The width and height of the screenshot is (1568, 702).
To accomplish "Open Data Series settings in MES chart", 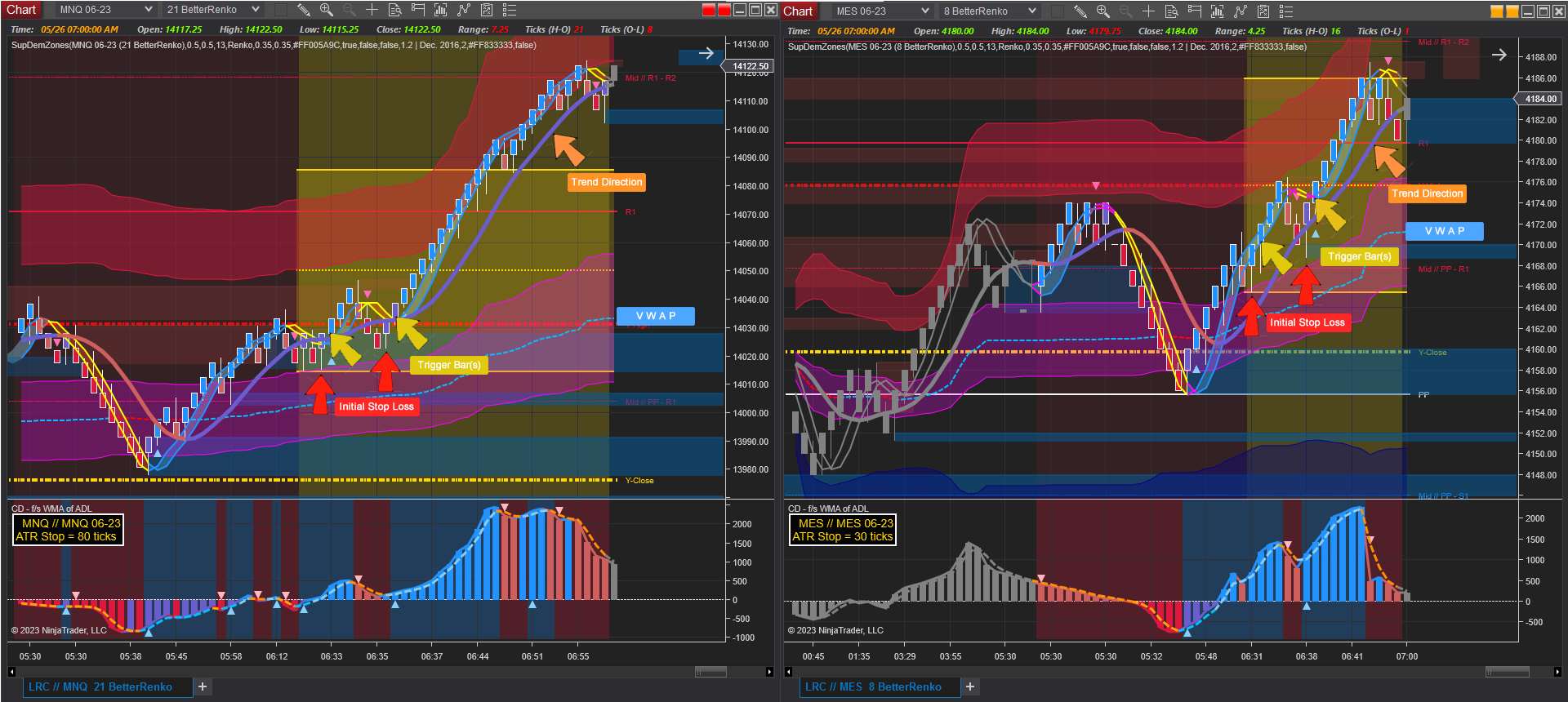I will click(1218, 11).
